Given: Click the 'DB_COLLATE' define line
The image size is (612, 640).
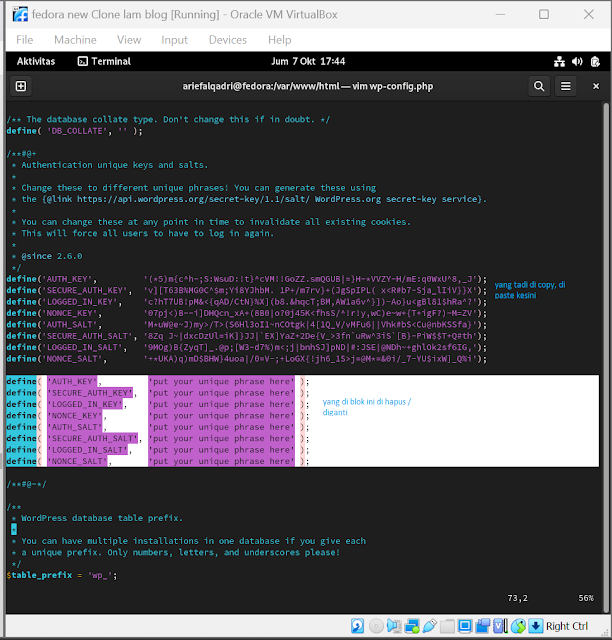Looking at the screenshot, I should pyautogui.click(x=74, y=131).
